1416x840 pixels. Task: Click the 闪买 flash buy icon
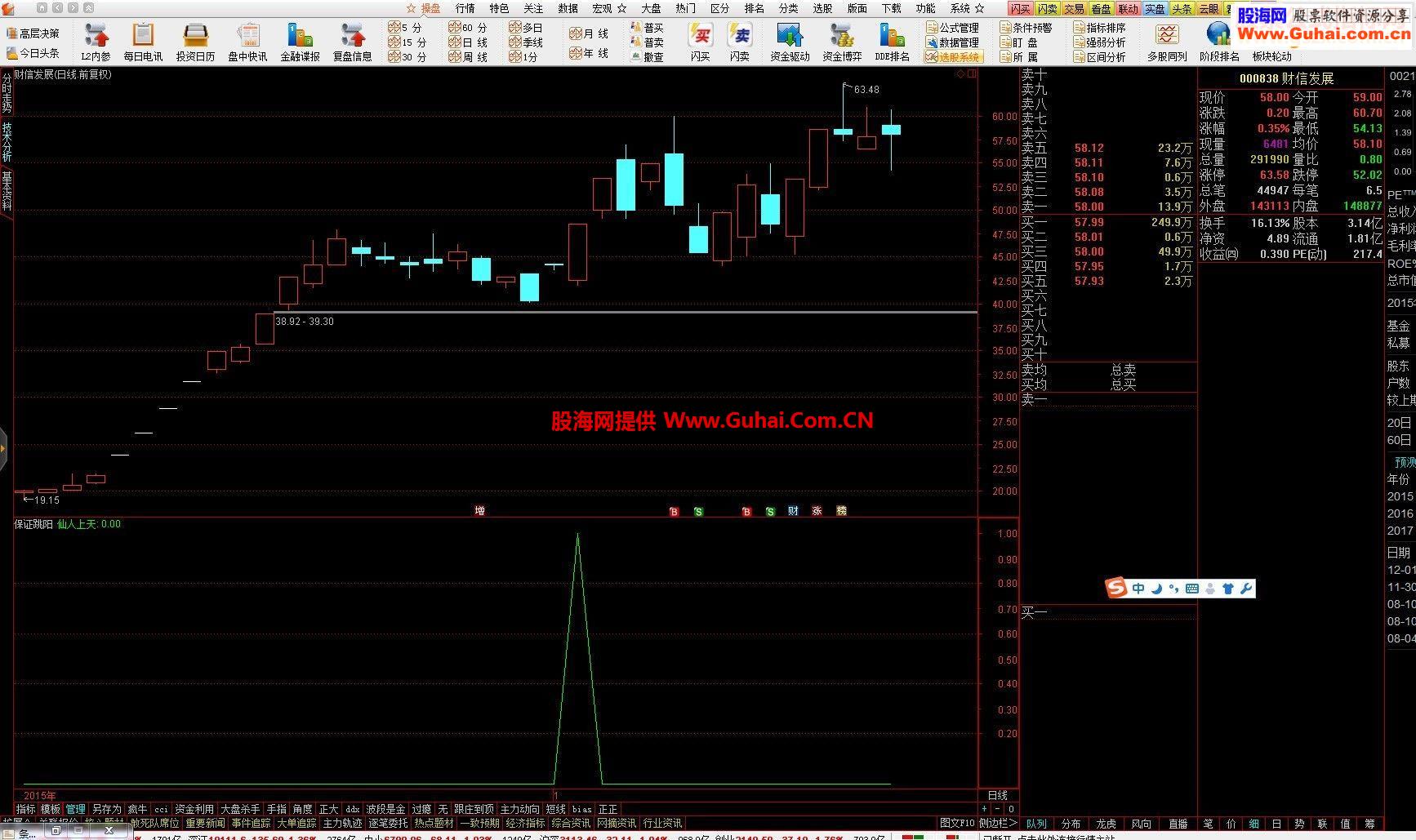coord(700,42)
